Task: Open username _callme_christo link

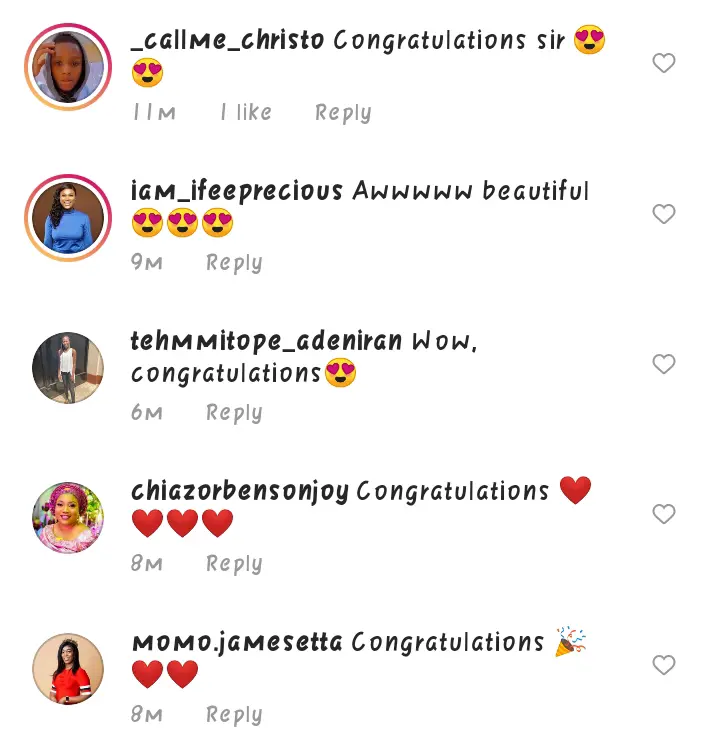Action: coord(227,40)
